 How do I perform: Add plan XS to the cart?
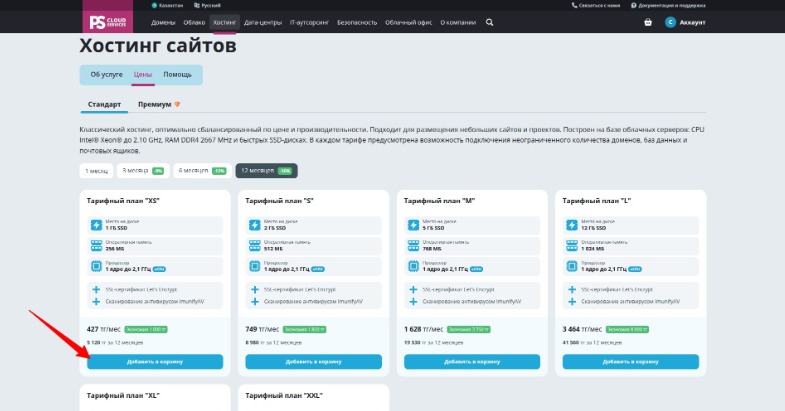[155, 361]
